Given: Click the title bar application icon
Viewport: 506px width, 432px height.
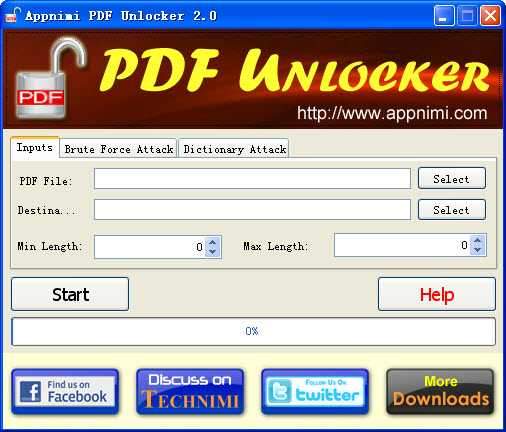Looking at the screenshot, I should [13, 15].
